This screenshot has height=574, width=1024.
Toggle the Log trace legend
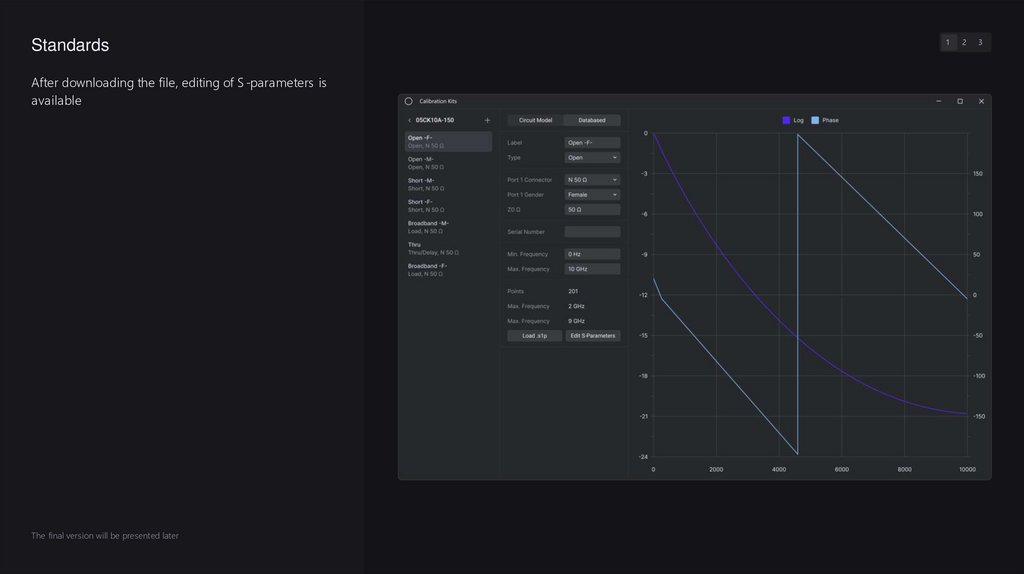coord(793,120)
